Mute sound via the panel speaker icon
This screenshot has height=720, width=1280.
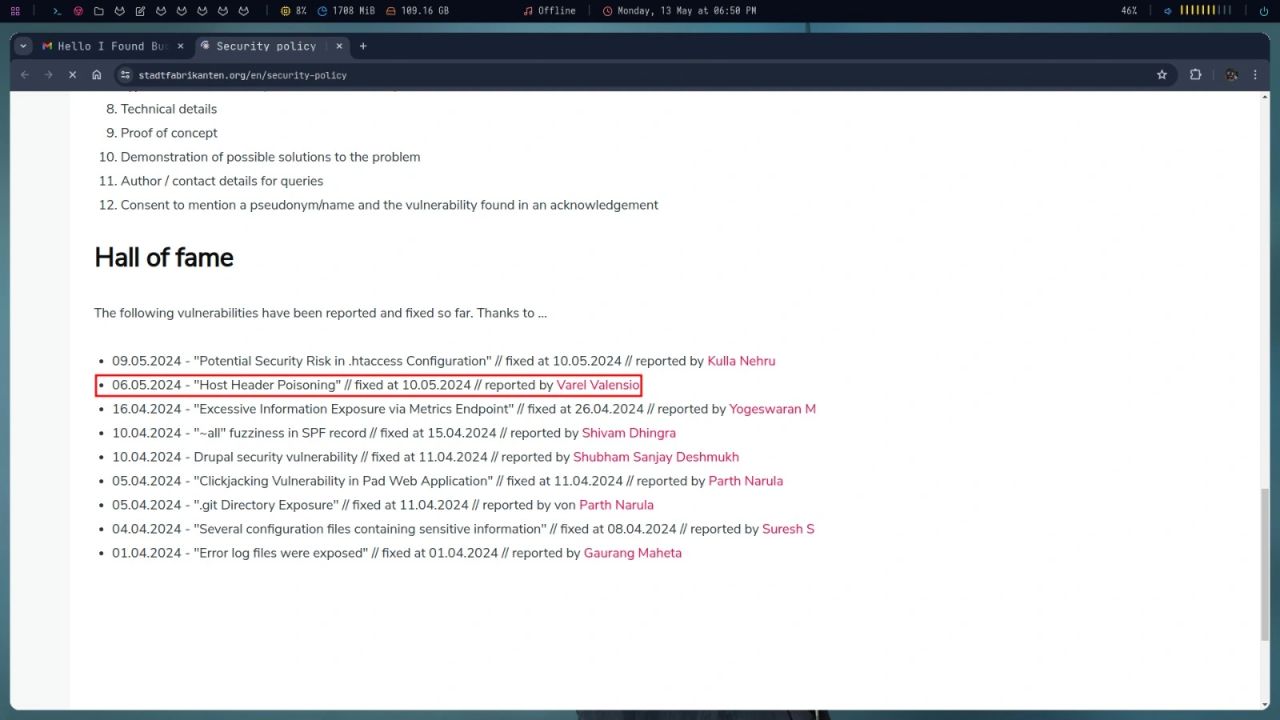pos(1167,11)
